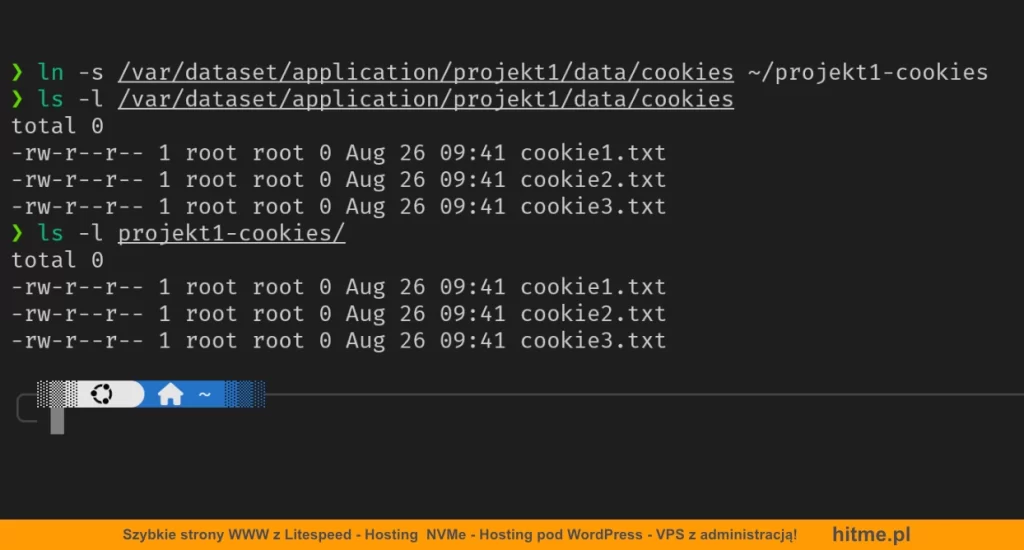
Task: Click the underlined cookies path after first ls
Action: [425, 99]
